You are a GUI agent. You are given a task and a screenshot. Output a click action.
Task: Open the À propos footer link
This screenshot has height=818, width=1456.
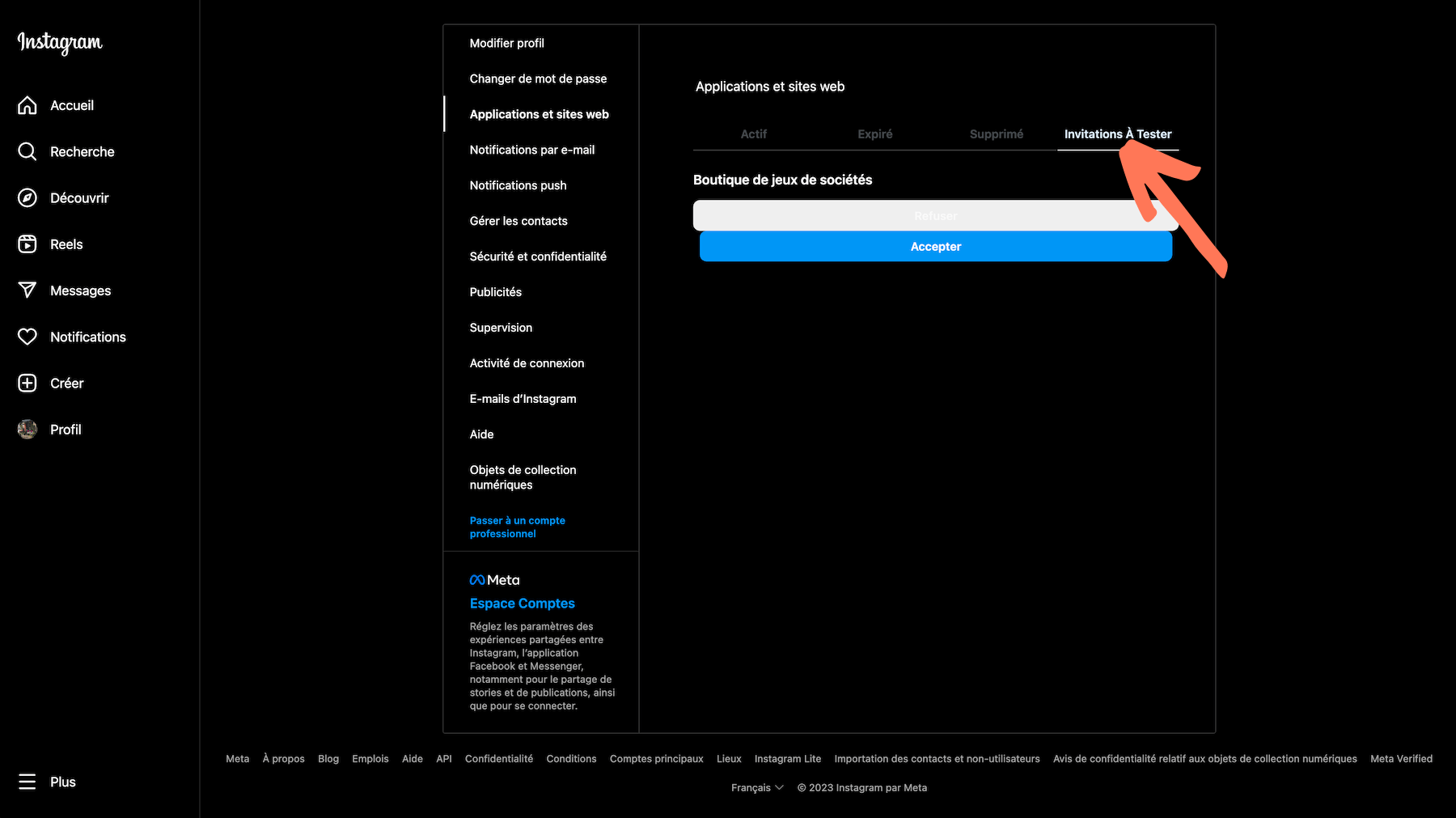[x=283, y=759]
